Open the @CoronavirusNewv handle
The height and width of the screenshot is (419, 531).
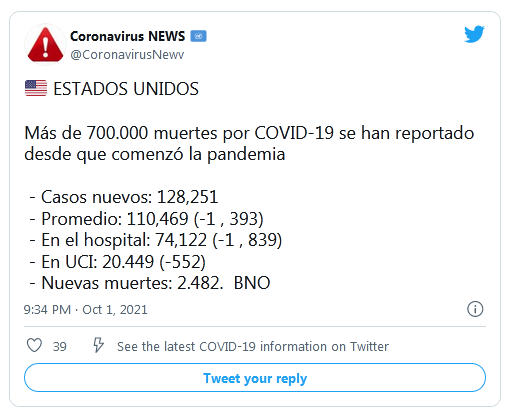[x=127, y=55]
